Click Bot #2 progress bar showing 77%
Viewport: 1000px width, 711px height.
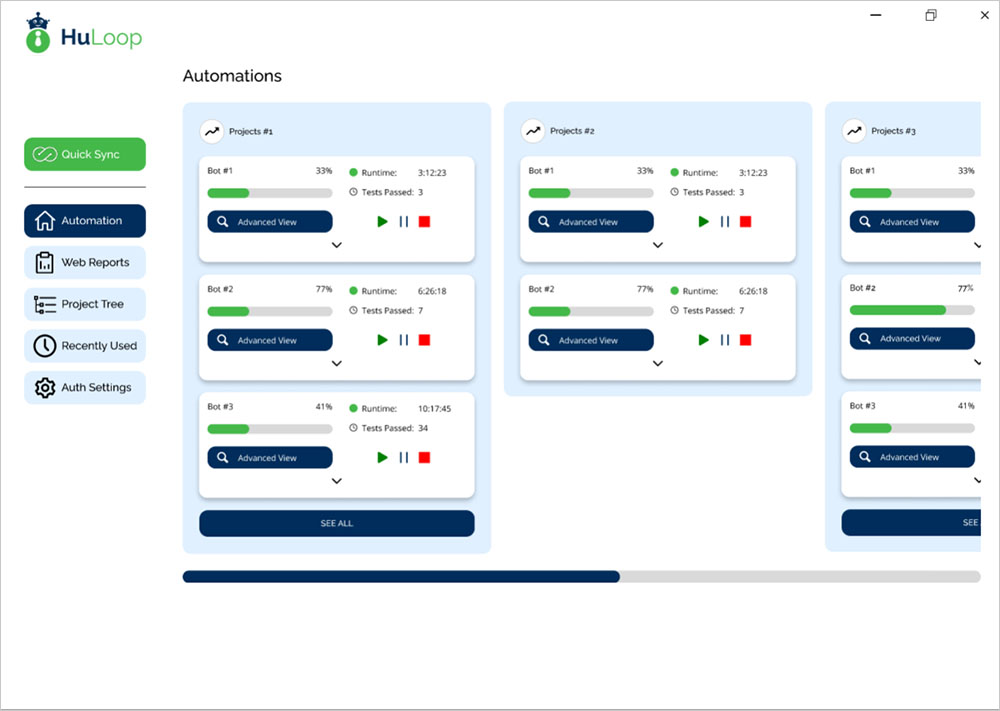coord(269,309)
